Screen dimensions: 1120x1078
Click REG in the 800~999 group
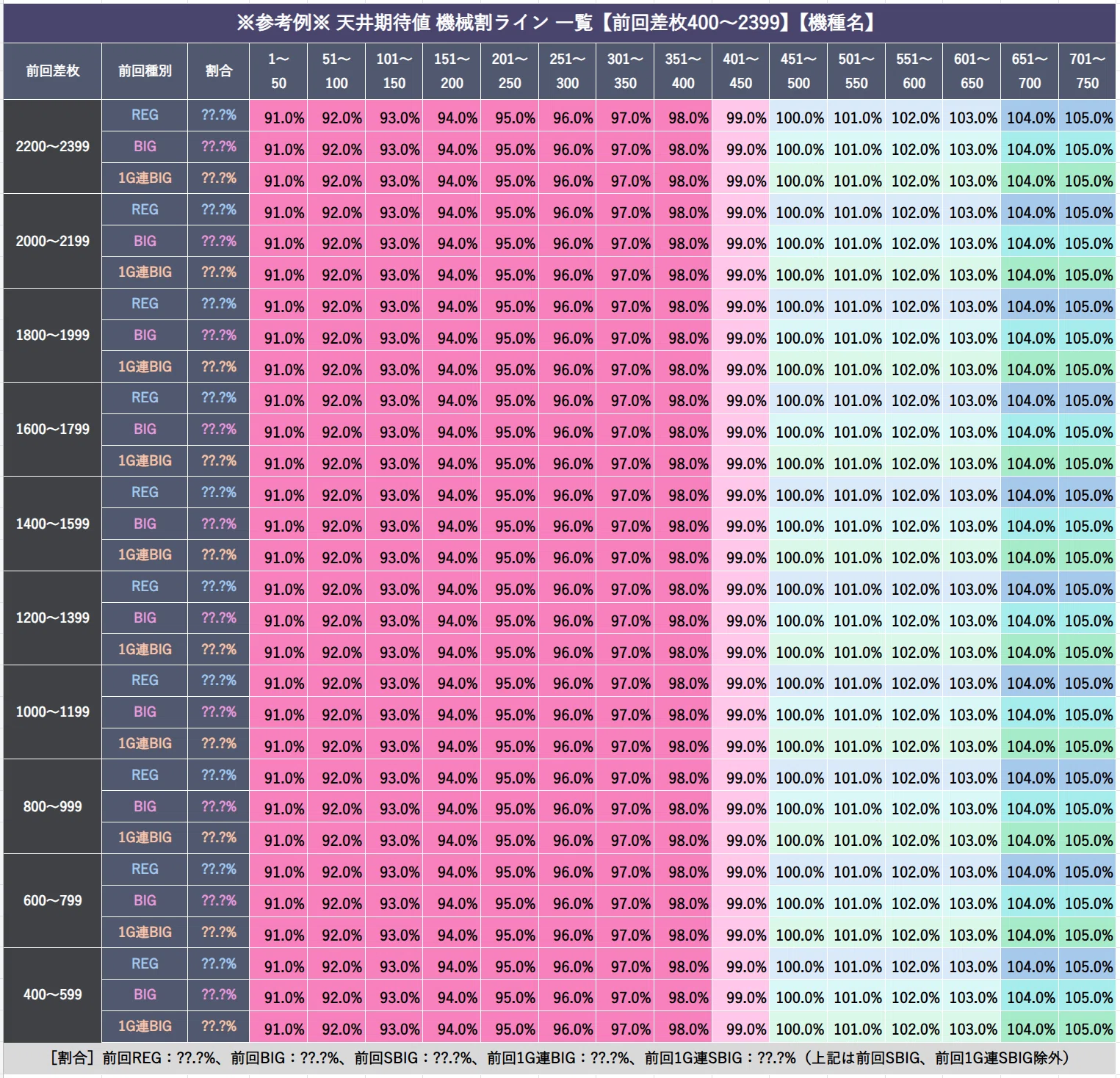145,775
